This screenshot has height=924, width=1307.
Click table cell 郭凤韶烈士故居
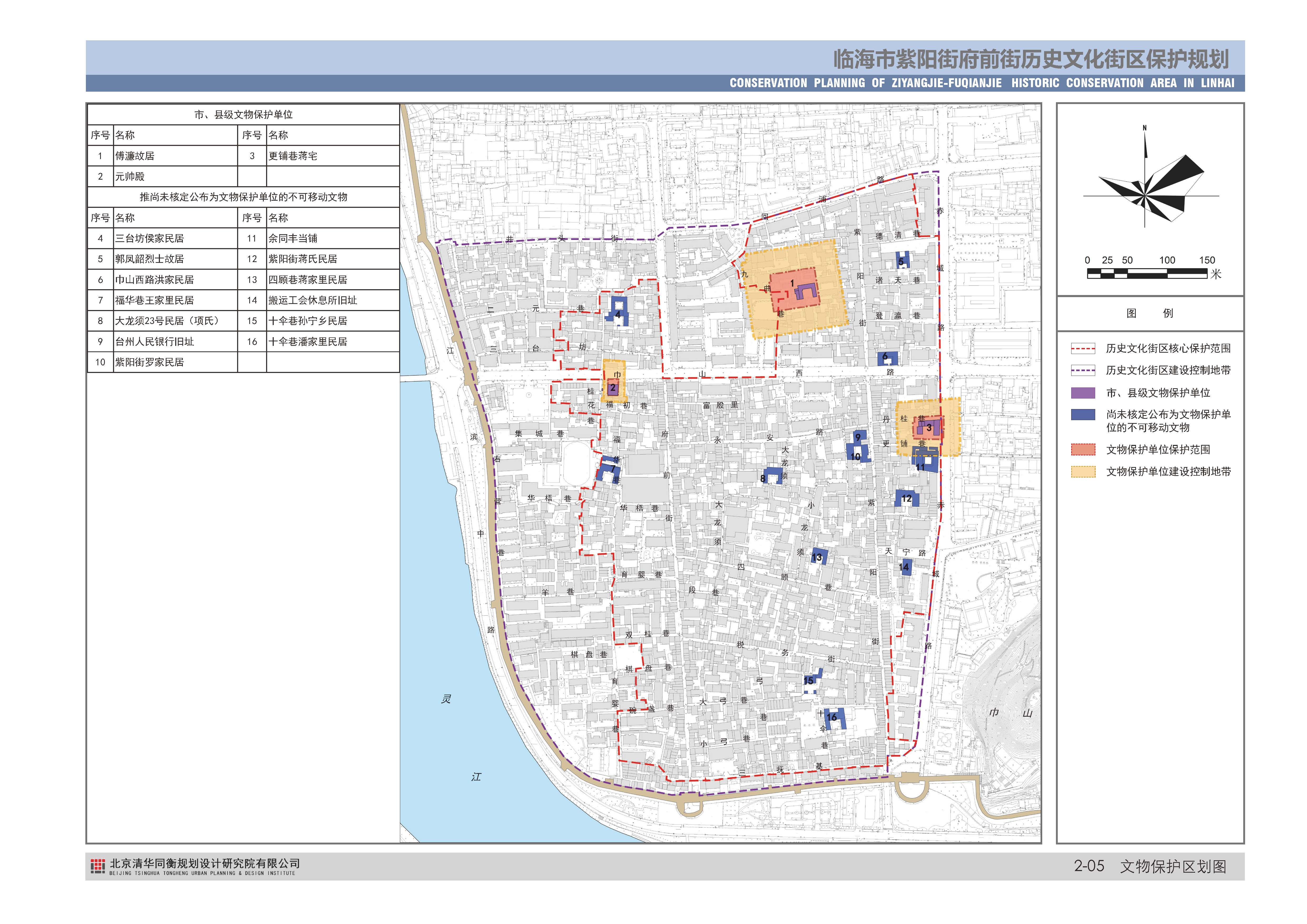click(x=150, y=259)
